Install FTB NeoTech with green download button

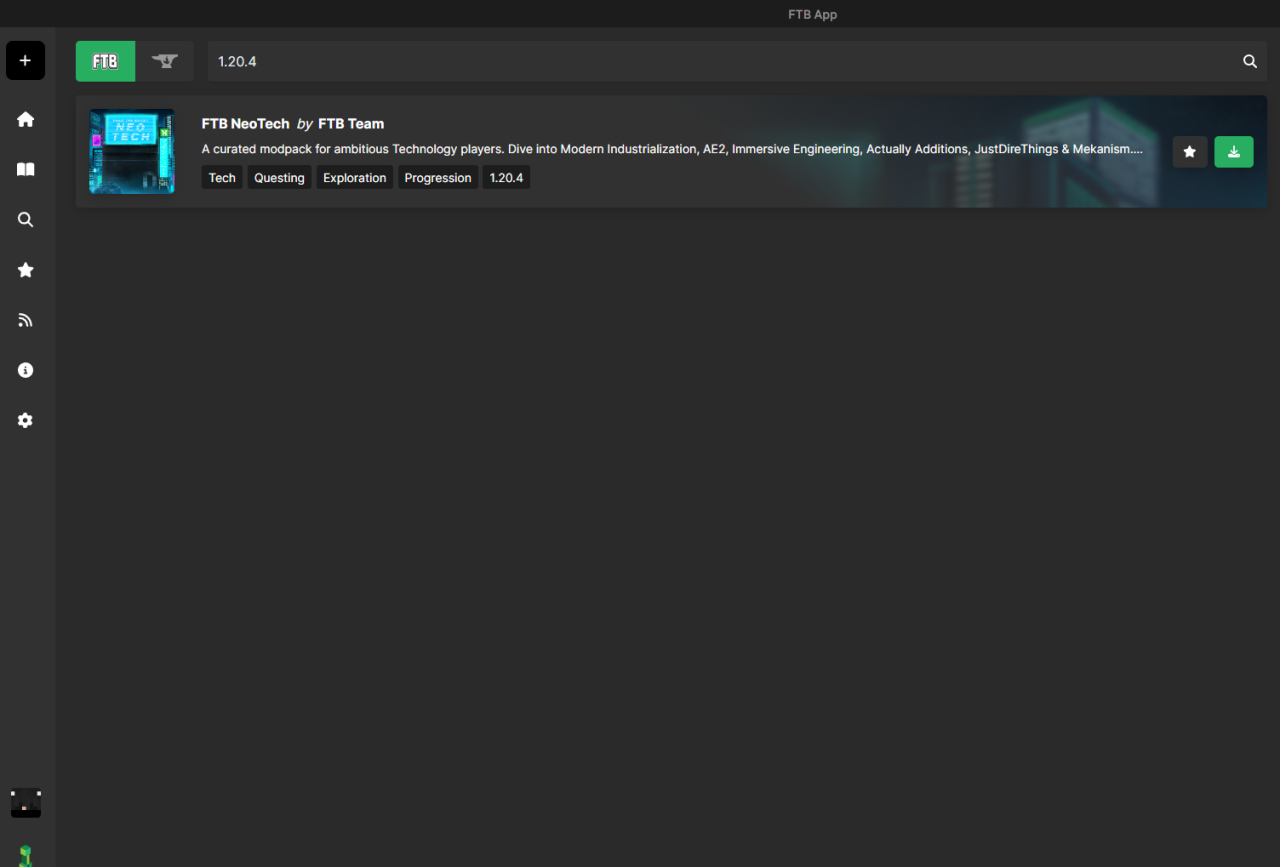tap(1233, 152)
